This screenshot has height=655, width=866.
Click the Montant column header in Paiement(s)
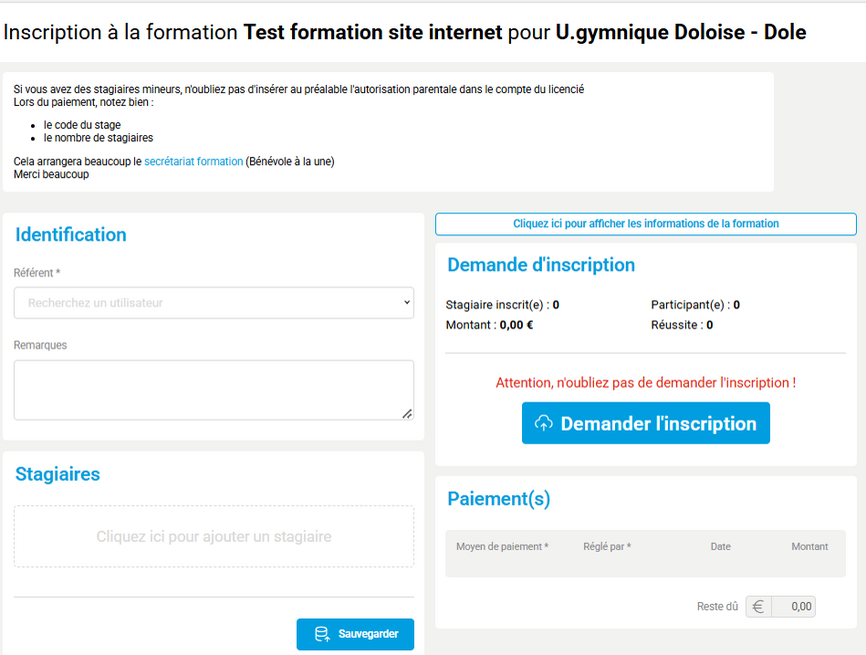coord(809,546)
